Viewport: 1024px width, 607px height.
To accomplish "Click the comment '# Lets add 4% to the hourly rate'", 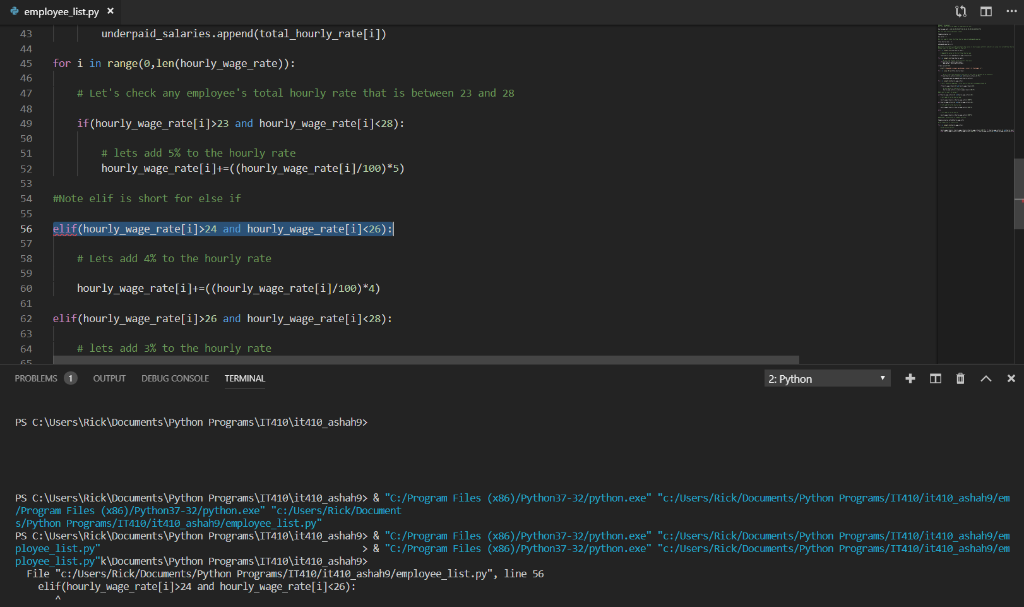I will (x=174, y=259).
